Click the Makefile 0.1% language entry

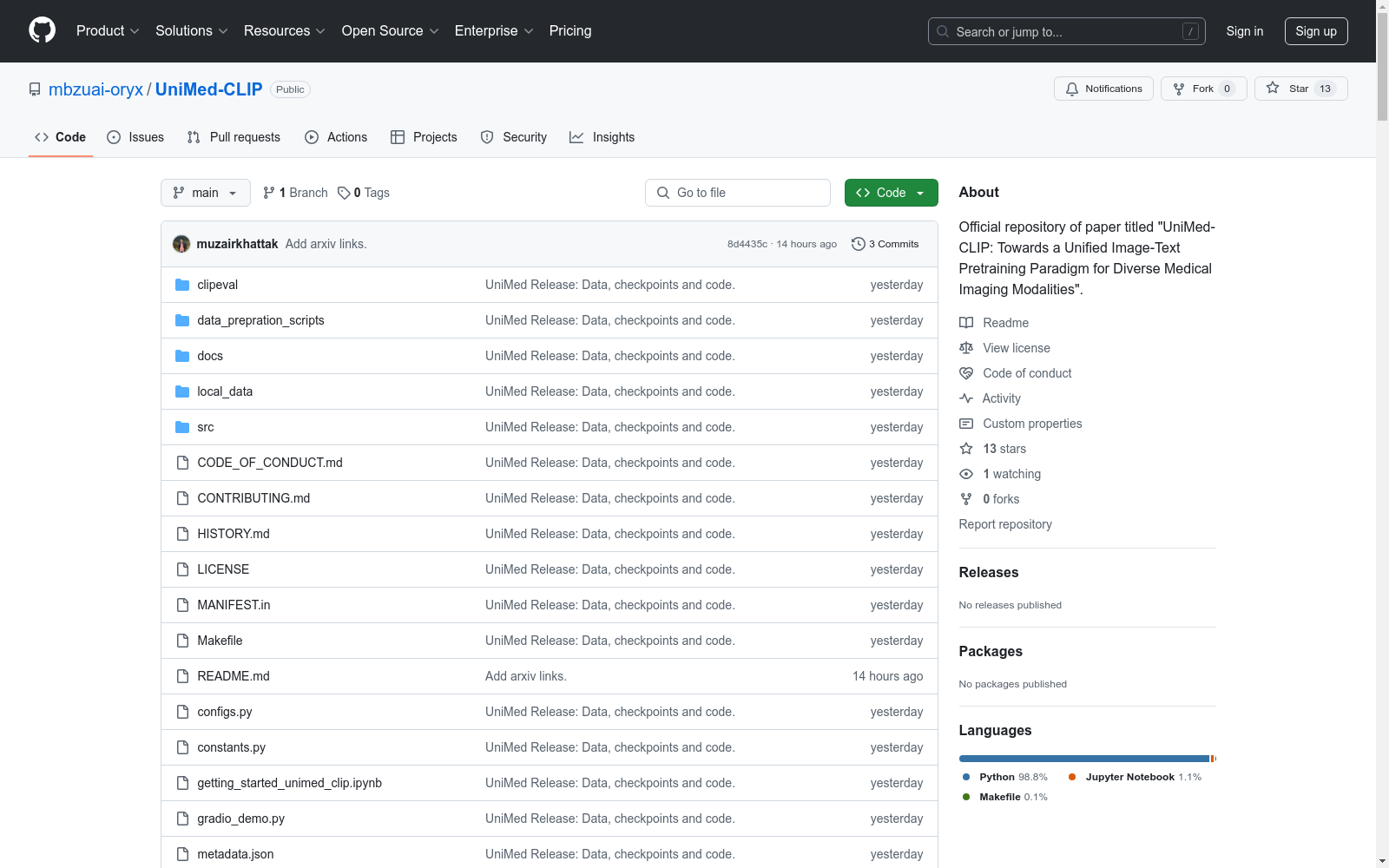[x=1004, y=797]
